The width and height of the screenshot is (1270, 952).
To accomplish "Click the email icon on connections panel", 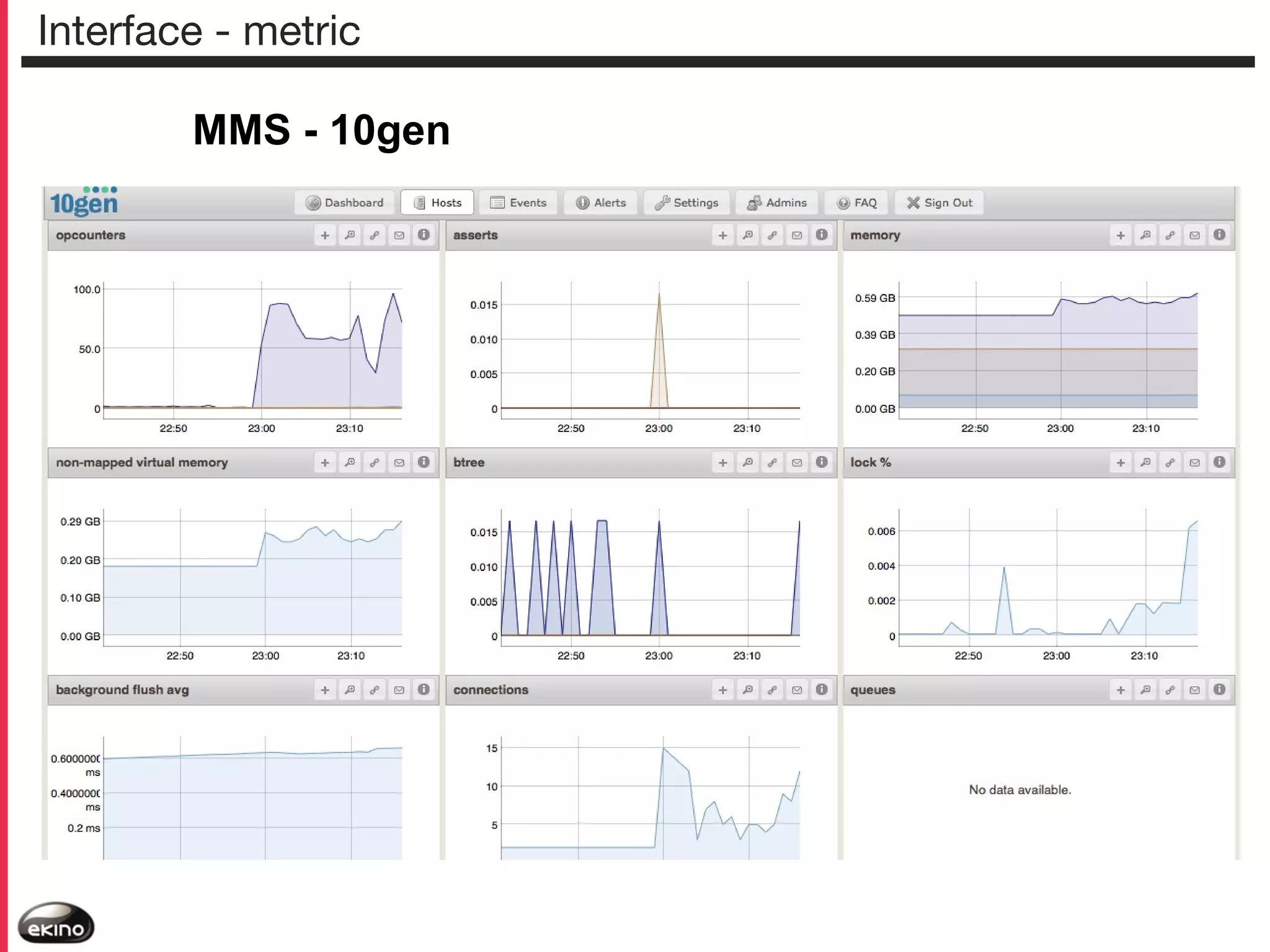I will (797, 690).
